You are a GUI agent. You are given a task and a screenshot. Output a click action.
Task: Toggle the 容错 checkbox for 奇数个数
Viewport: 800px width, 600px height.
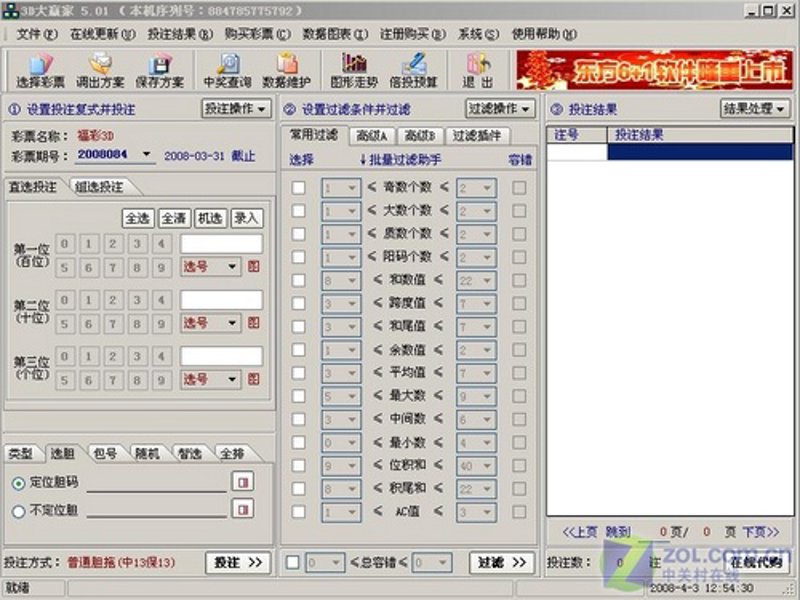[519, 187]
